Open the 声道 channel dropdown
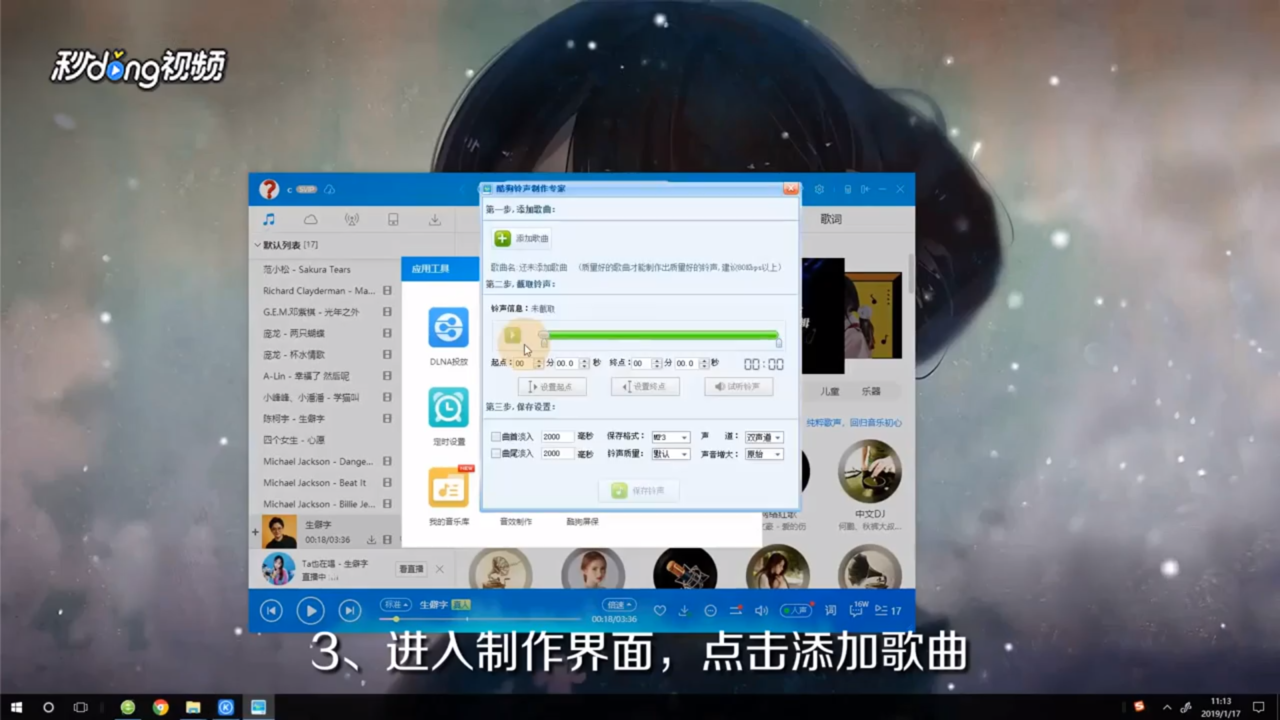This screenshot has width=1280, height=720. (763, 437)
